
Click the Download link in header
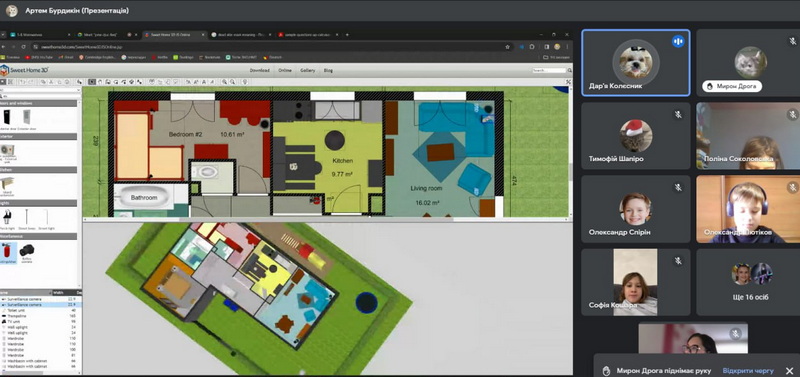click(x=259, y=70)
